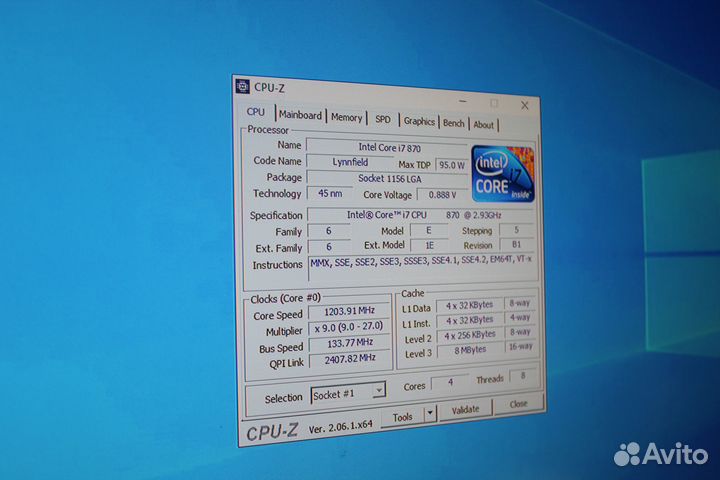The image size is (720, 480).
Task: Open the About tab
Action: [484, 124]
